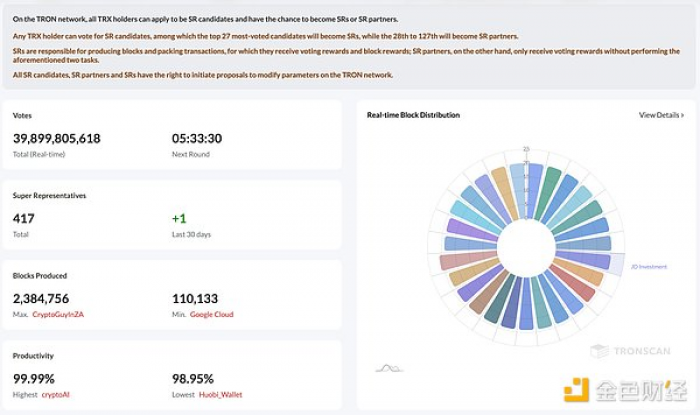Click the Next Round label
The height and width of the screenshot is (415, 700).
(x=191, y=154)
